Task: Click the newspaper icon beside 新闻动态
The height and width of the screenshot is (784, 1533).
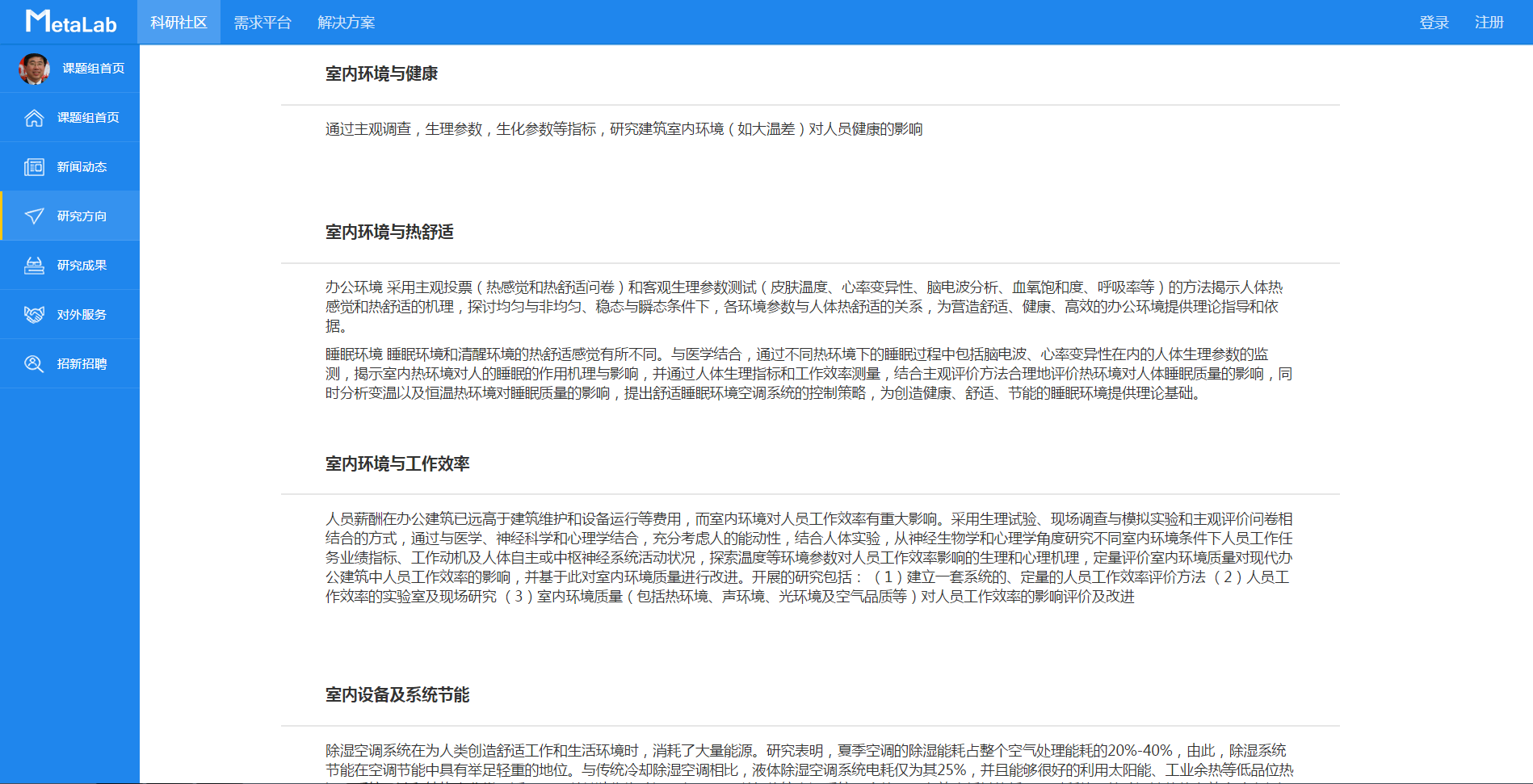Action: pyautogui.click(x=34, y=167)
